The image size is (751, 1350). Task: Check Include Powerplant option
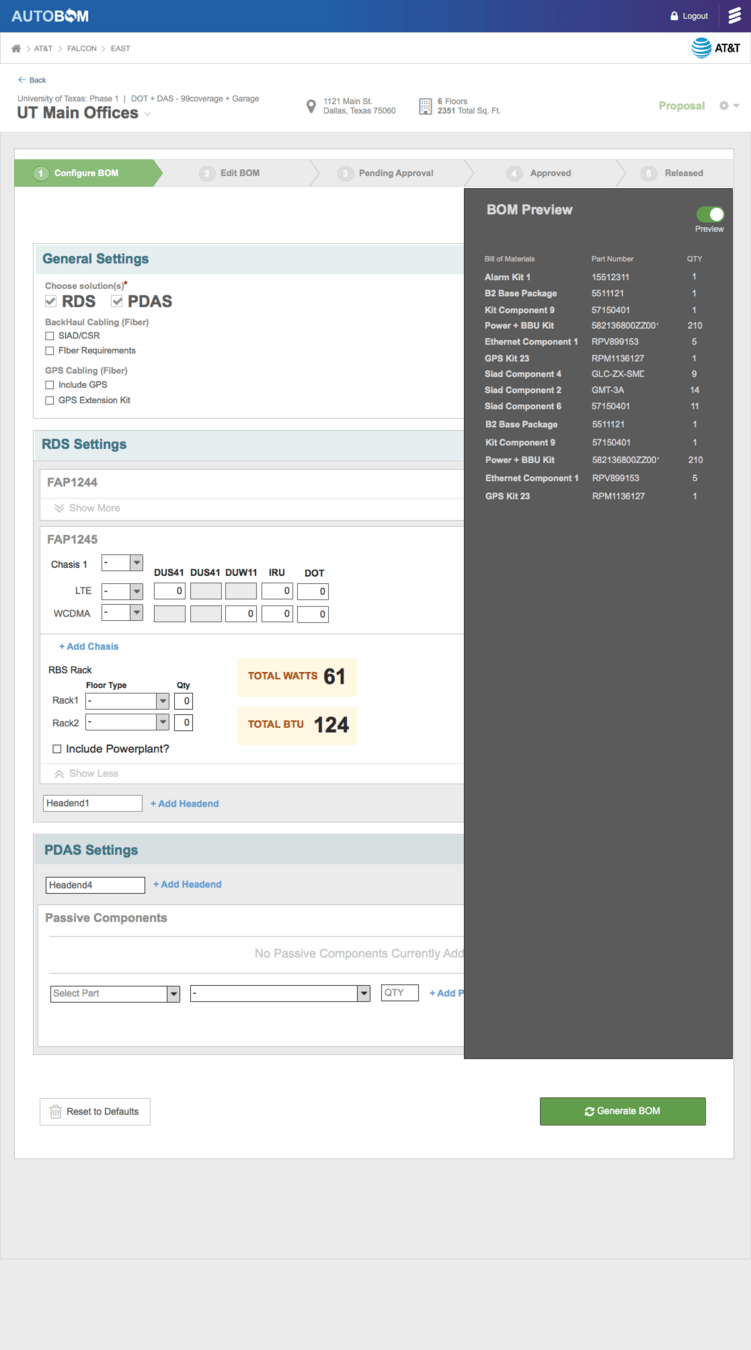point(57,748)
